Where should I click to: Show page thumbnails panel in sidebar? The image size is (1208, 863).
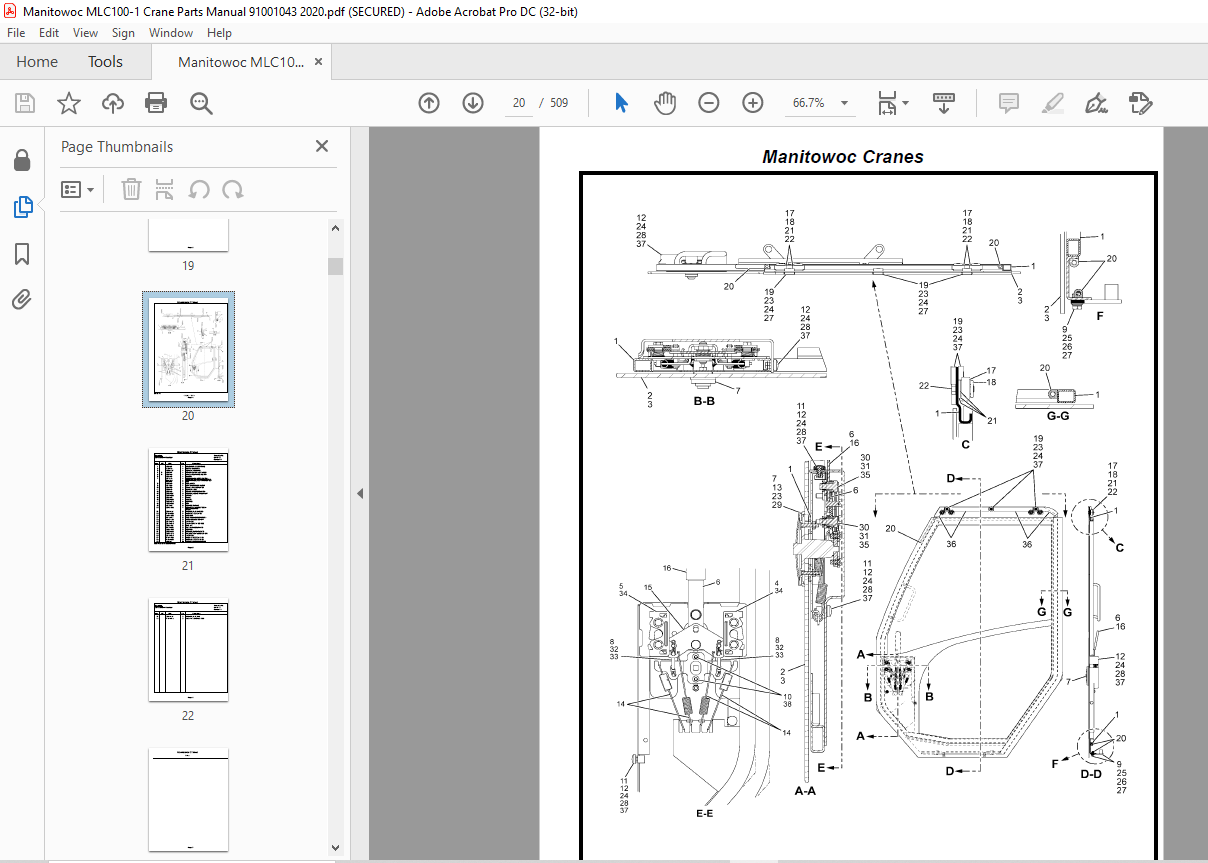click(22, 207)
